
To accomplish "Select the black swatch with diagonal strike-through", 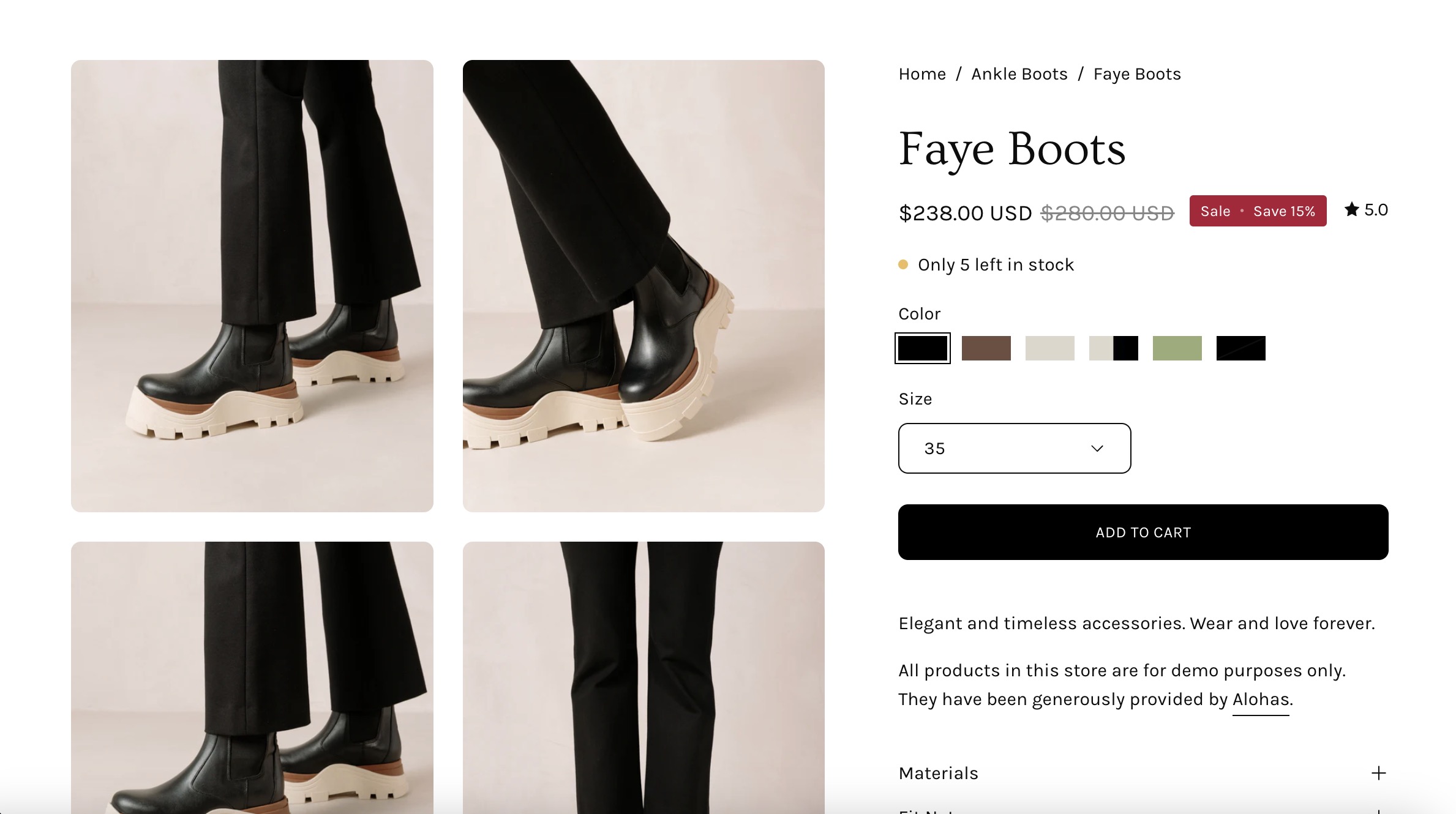I will coord(1240,348).
